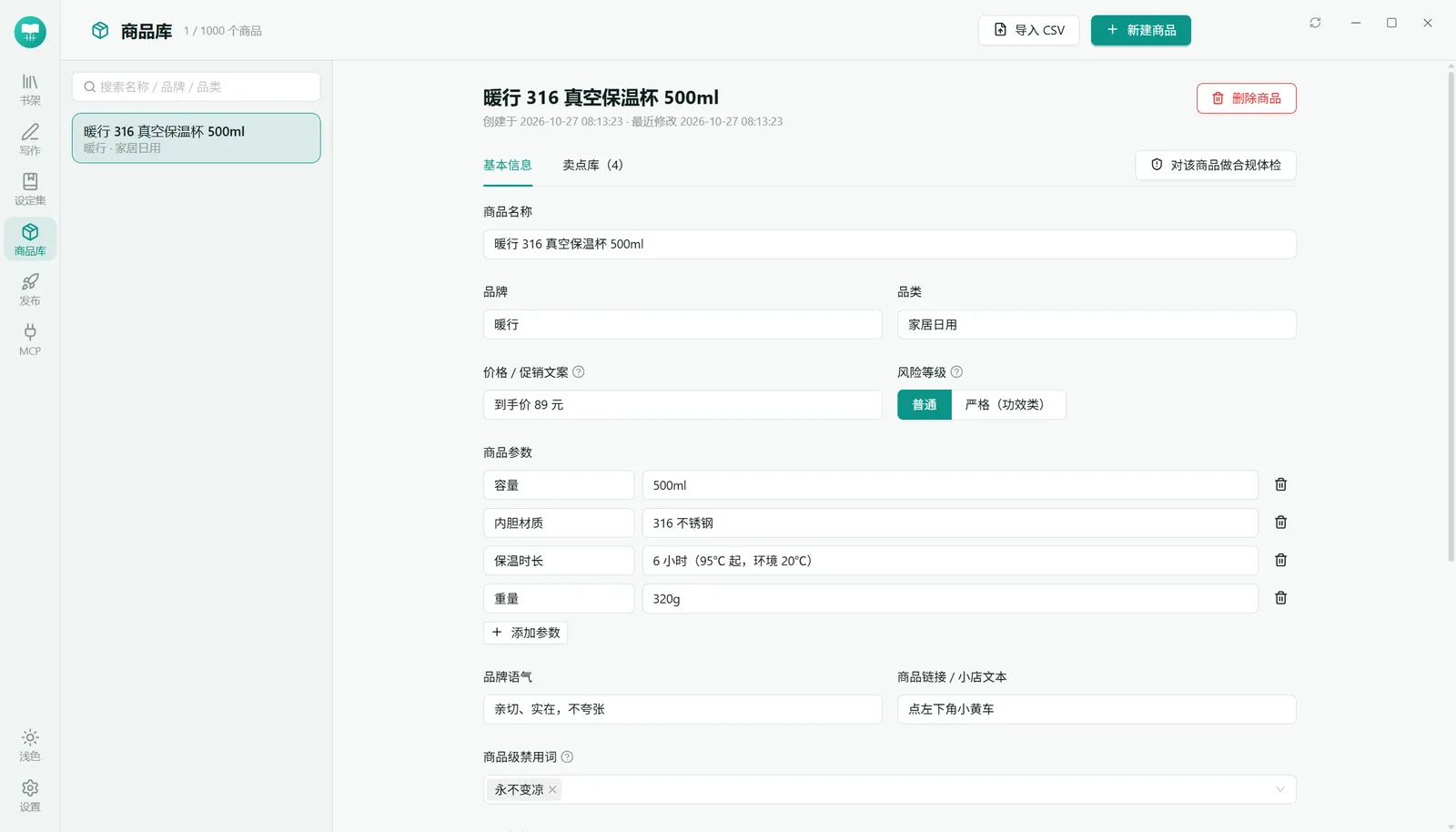1456x832 pixels.
Task: Click the 商品库 cube header icon
Action: pyautogui.click(x=100, y=31)
